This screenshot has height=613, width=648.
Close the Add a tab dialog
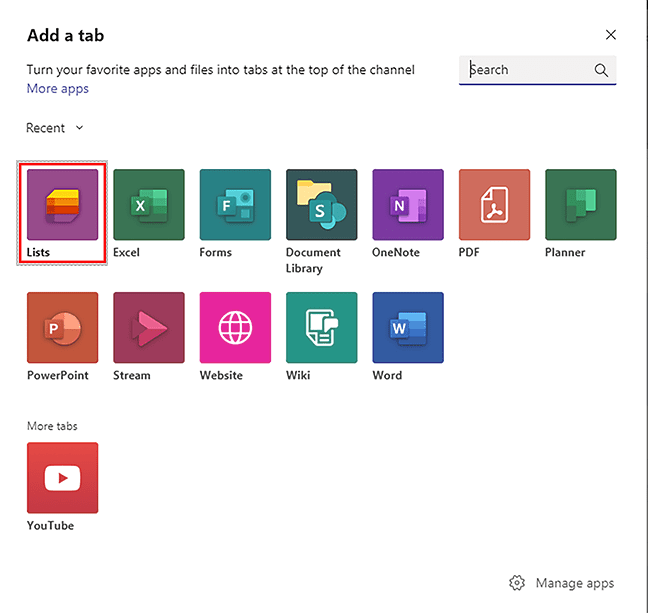pos(611,35)
